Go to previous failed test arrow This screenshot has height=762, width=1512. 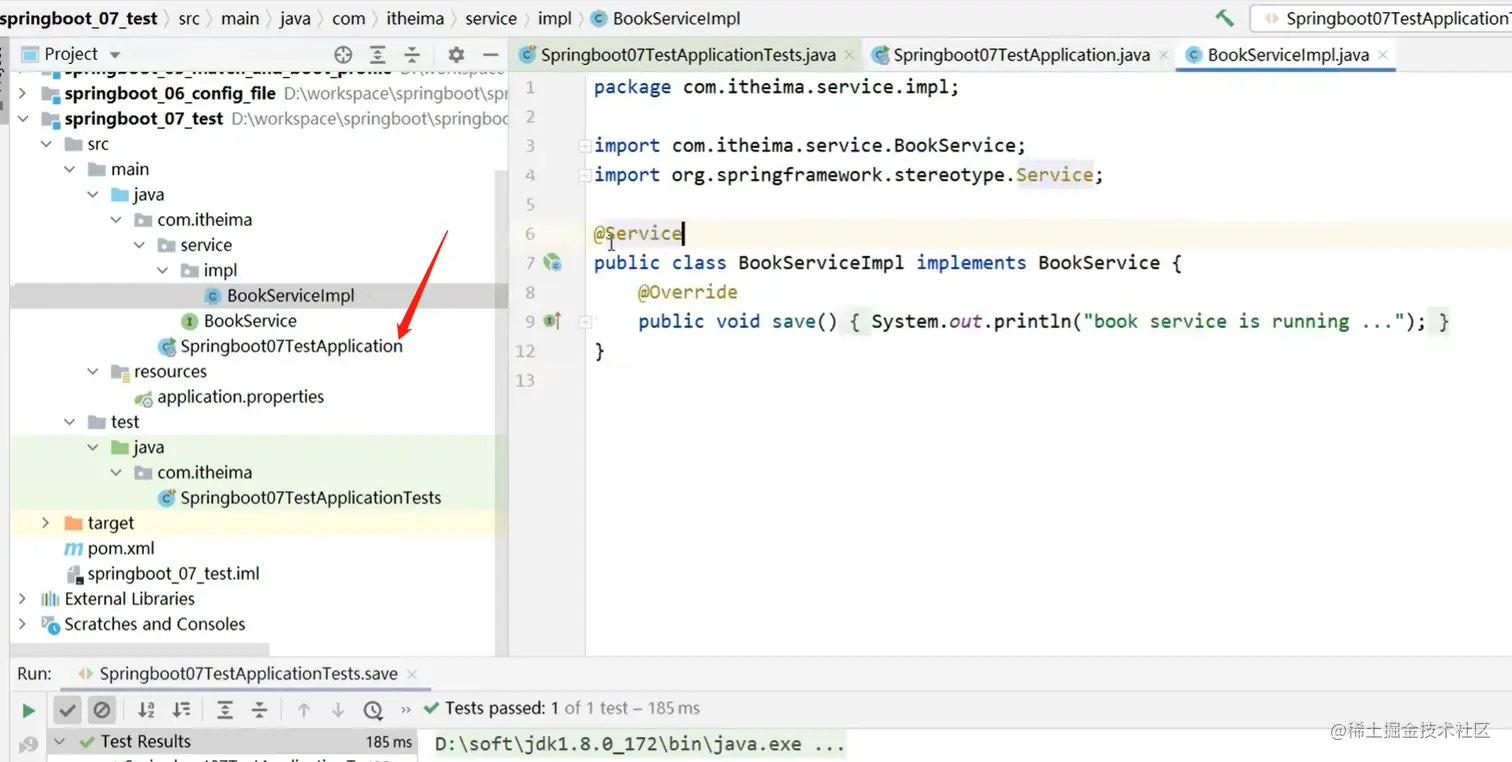tap(304, 710)
